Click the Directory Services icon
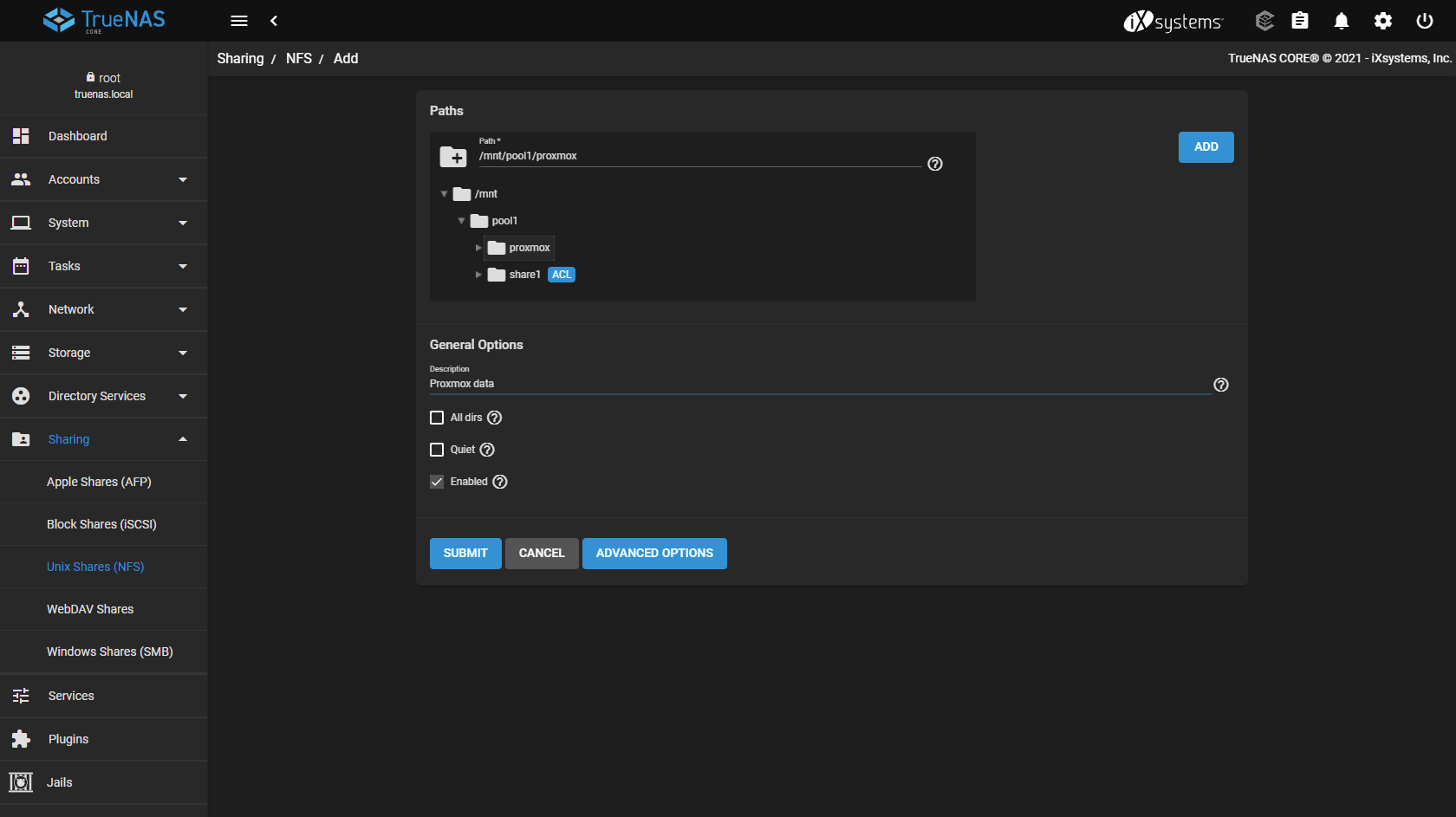The width and height of the screenshot is (1456, 817). pyautogui.click(x=21, y=396)
